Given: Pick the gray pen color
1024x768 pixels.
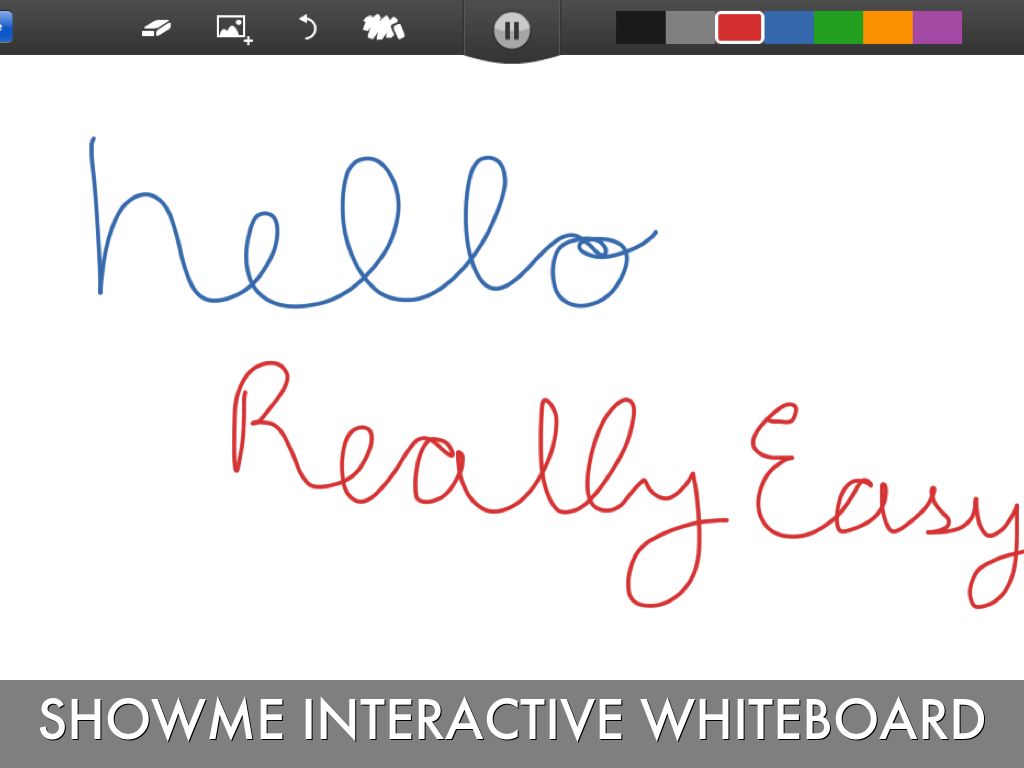Looking at the screenshot, I should point(690,28).
